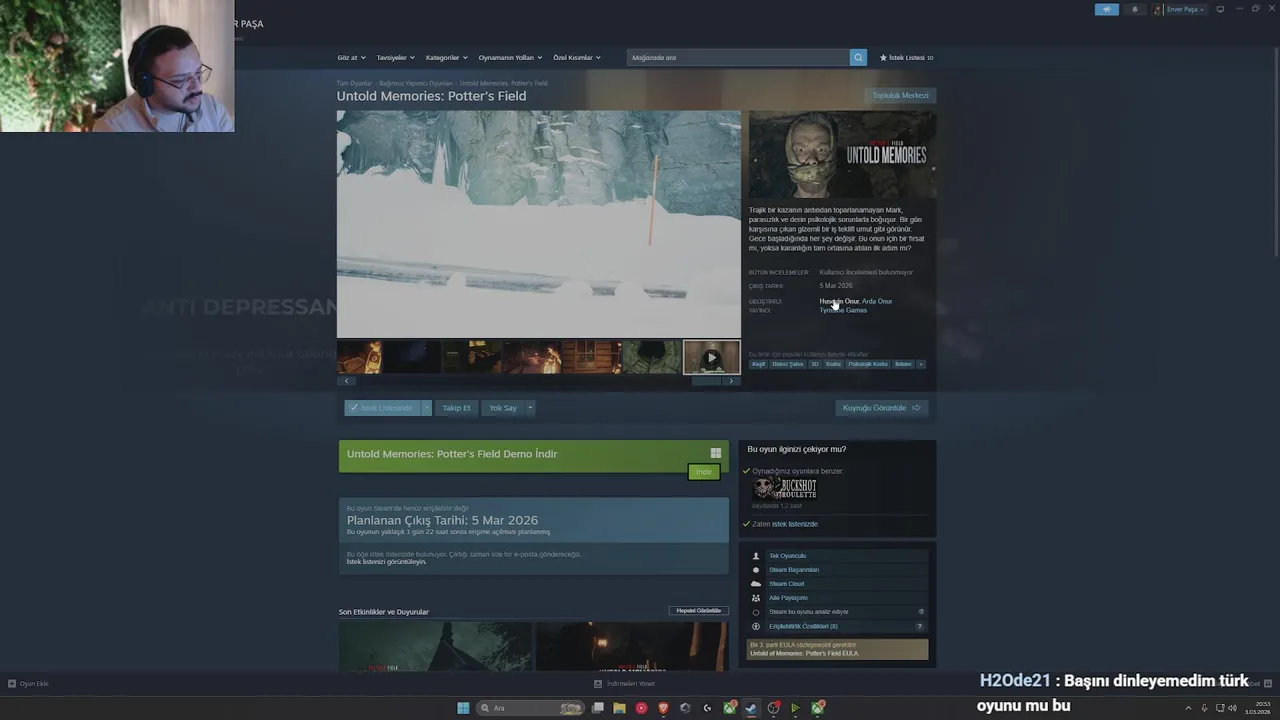Image resolution: width=1280 pixels, height=720 pixels.
Task: Click the Oyun Ekle plus icon
Action: 12,684
